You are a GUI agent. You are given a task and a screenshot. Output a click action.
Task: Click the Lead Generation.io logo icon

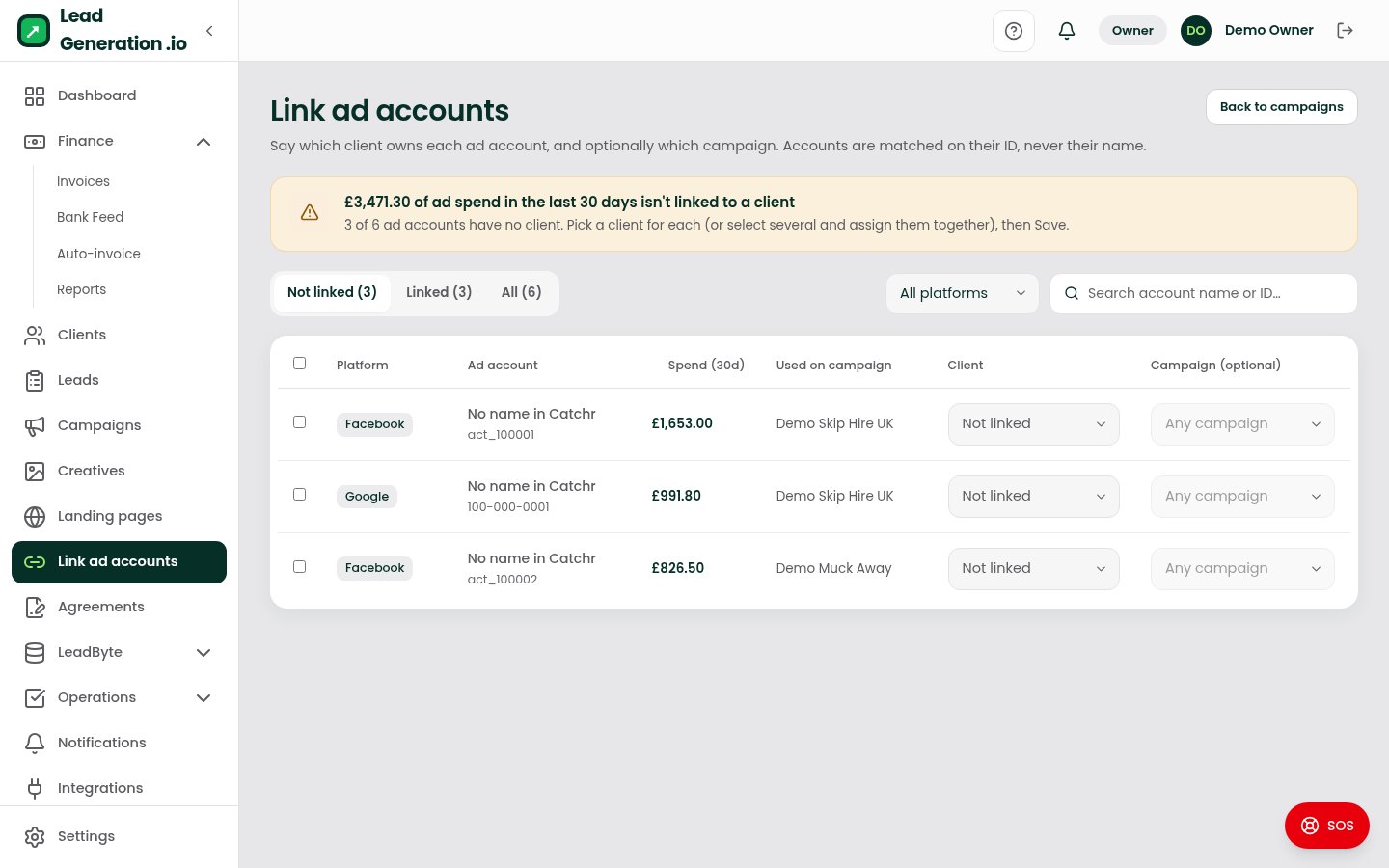point(34,31)
